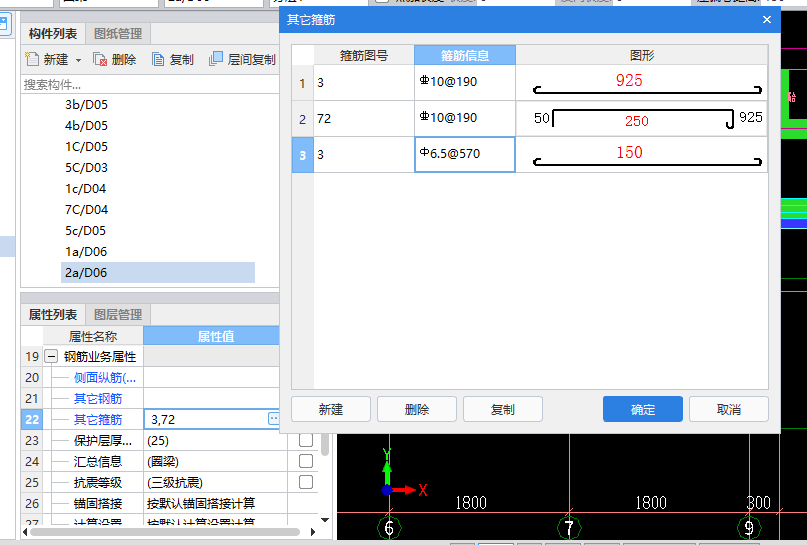Click the property list scroll-down arrow

click(325, 520)
